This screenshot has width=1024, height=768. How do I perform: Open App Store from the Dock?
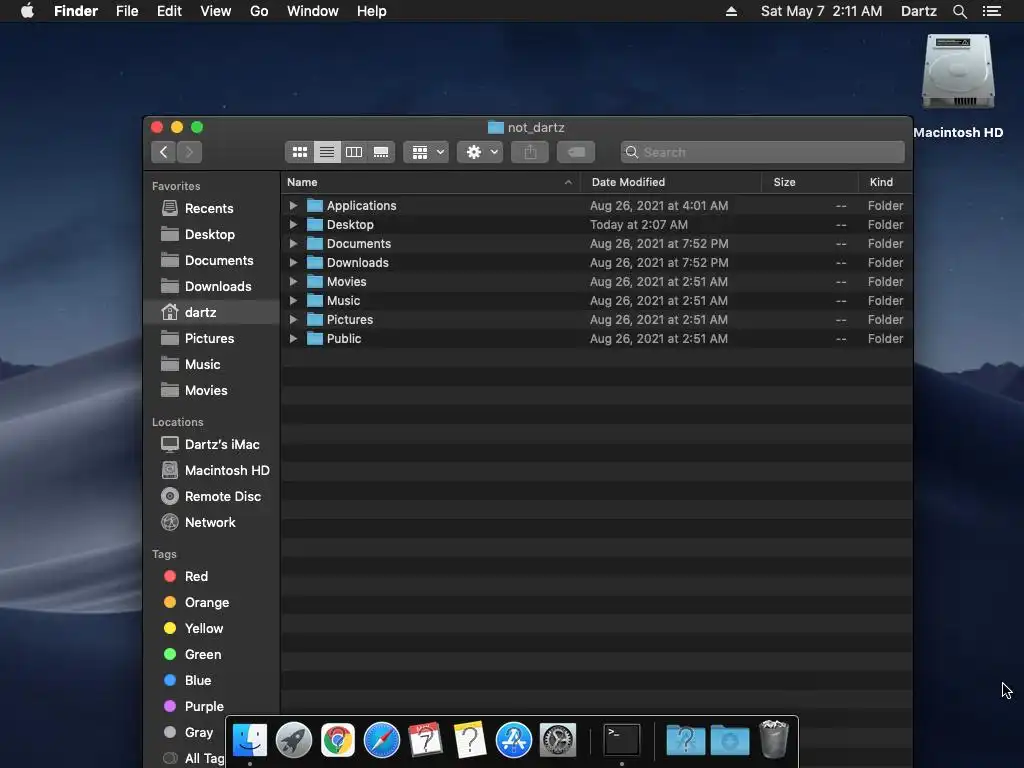point(514,740)
